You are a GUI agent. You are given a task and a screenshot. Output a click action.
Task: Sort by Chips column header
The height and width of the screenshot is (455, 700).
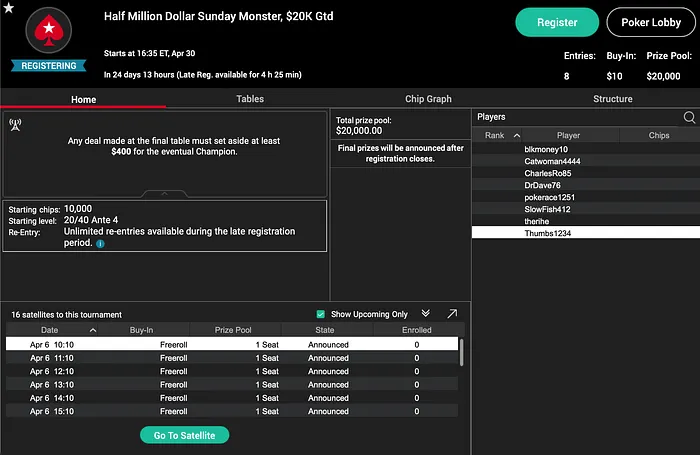click(659, 135)
